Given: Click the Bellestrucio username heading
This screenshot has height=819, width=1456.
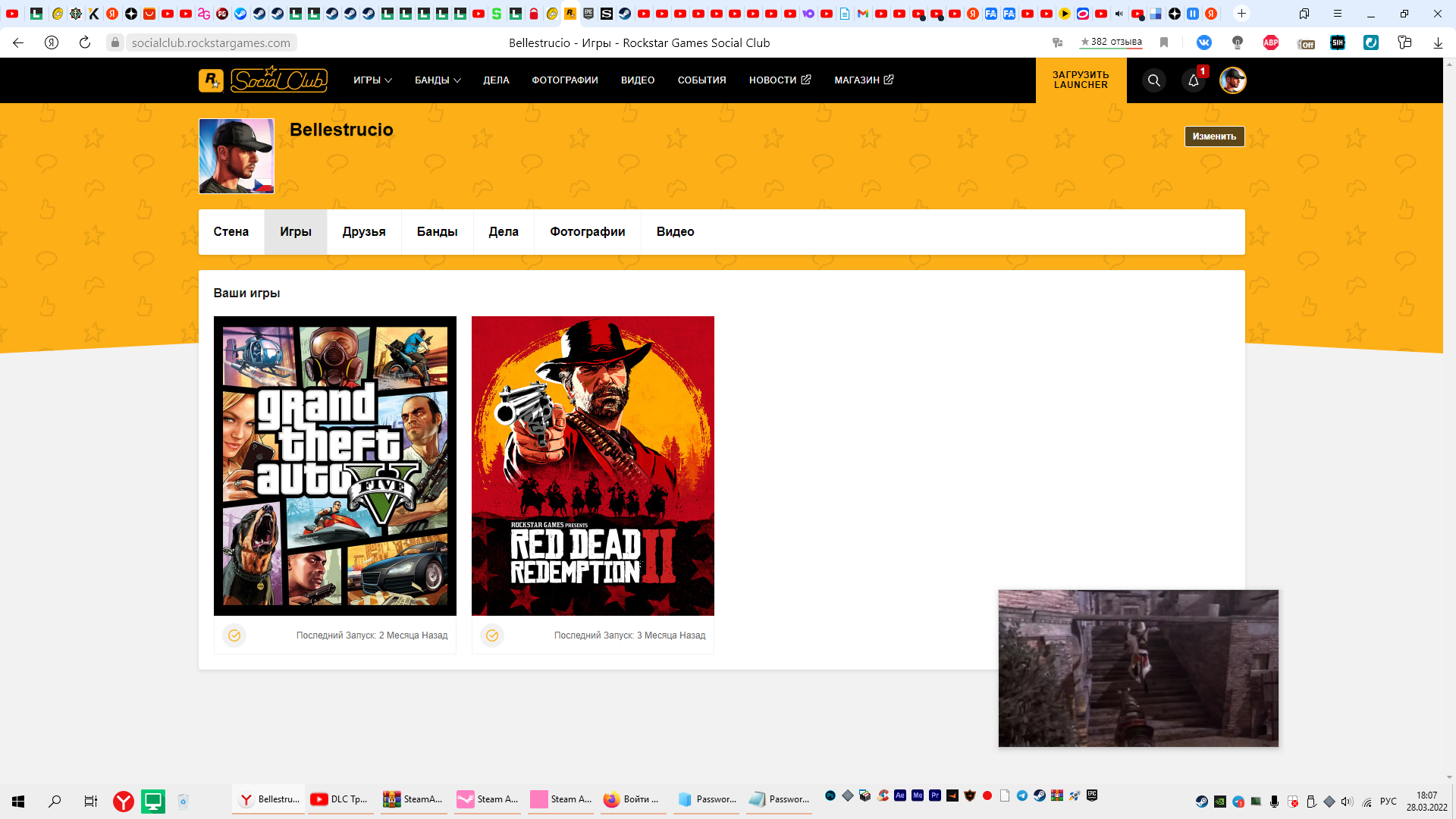Looking at the screenshot, I should (341, 130).
